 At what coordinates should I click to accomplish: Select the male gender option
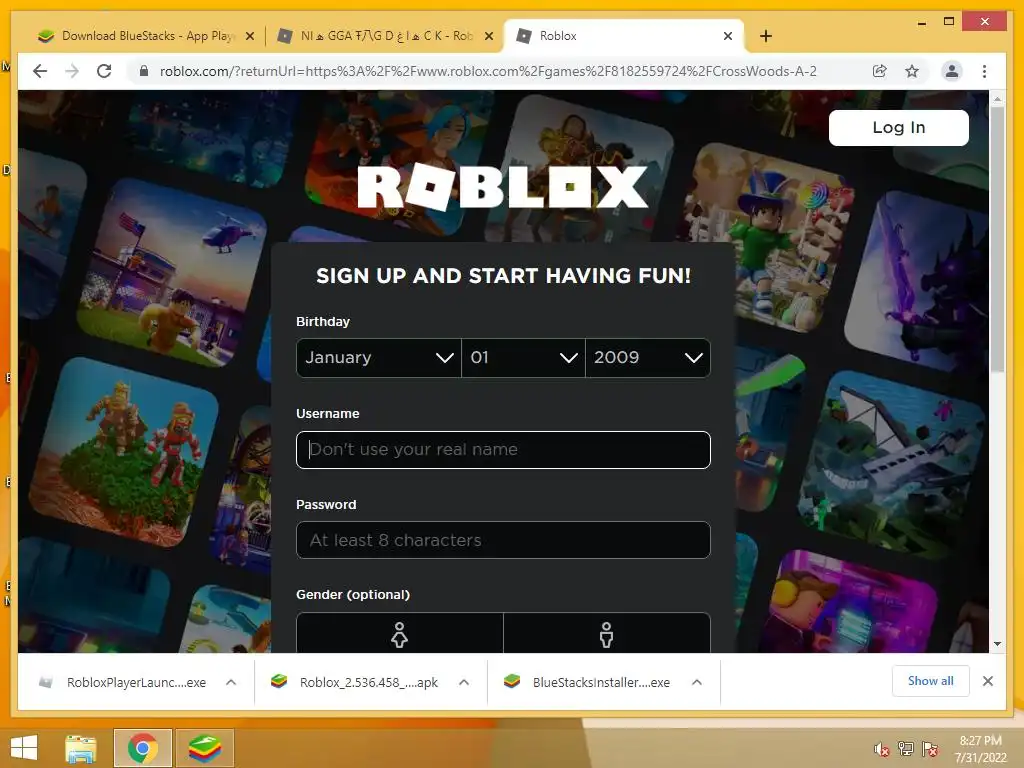tap(607, 633)
